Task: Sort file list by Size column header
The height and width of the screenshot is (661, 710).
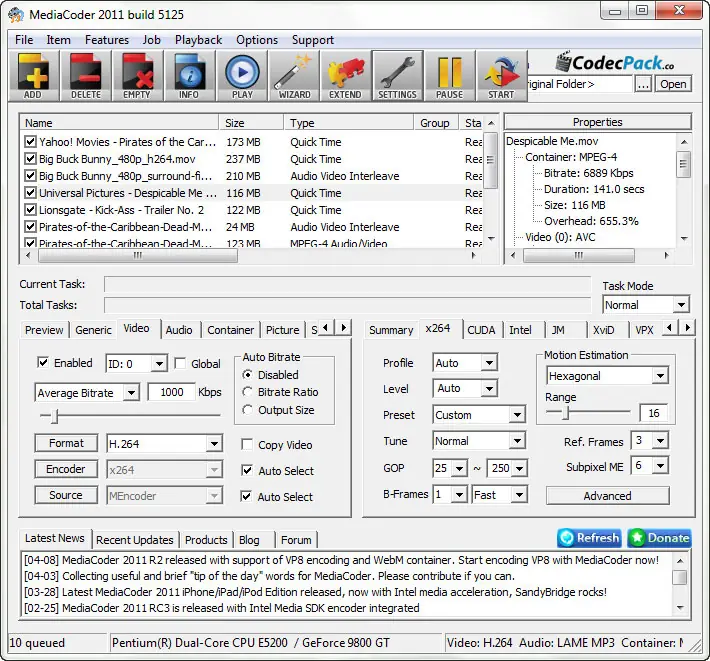Action: click(251, 123)
